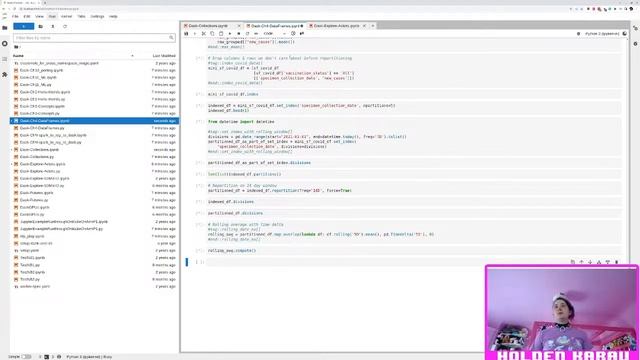Open the Help menu
The width and height of the screenshot is (640, 360).
113,16
